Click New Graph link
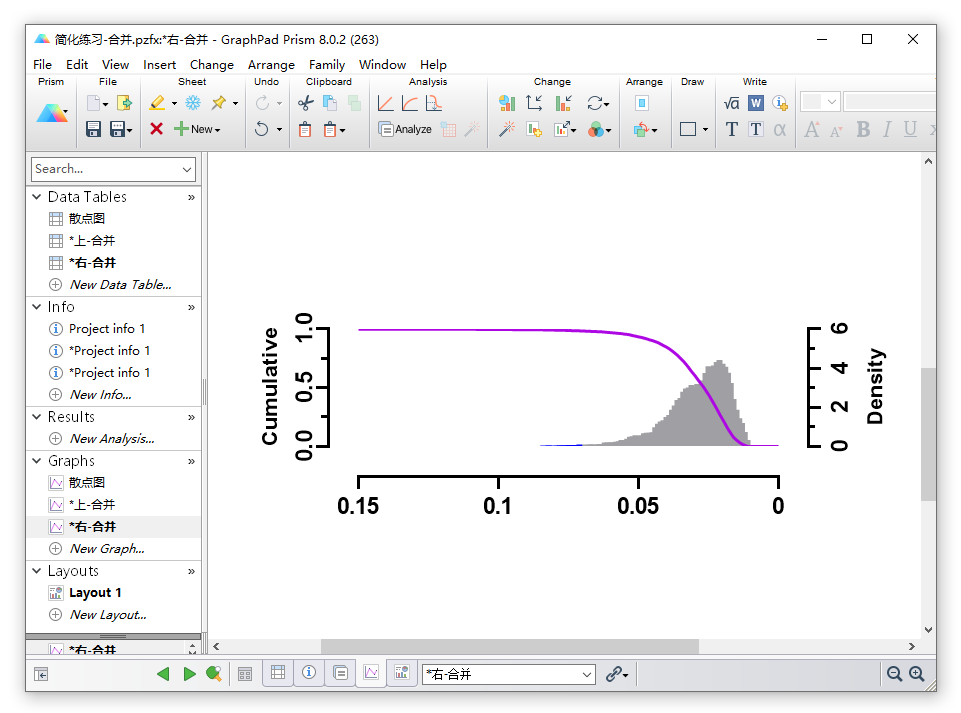Screen dimensions: 961x713 pos(107,549)
